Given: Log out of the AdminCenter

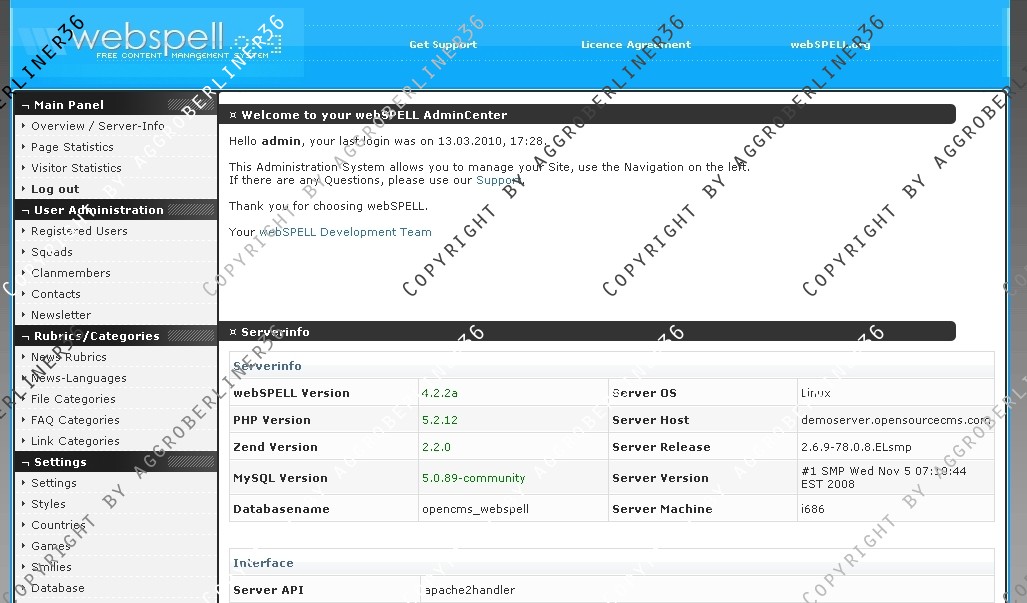Looking at the screenshot, I should pyautogui.click(x=55, y=189).
